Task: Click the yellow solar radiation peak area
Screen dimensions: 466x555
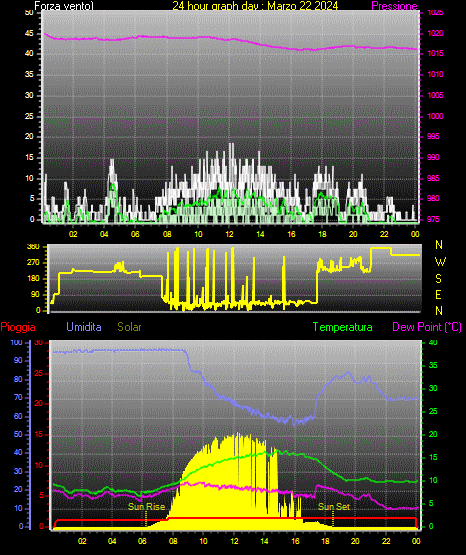Action: click(x=234, y=478)
